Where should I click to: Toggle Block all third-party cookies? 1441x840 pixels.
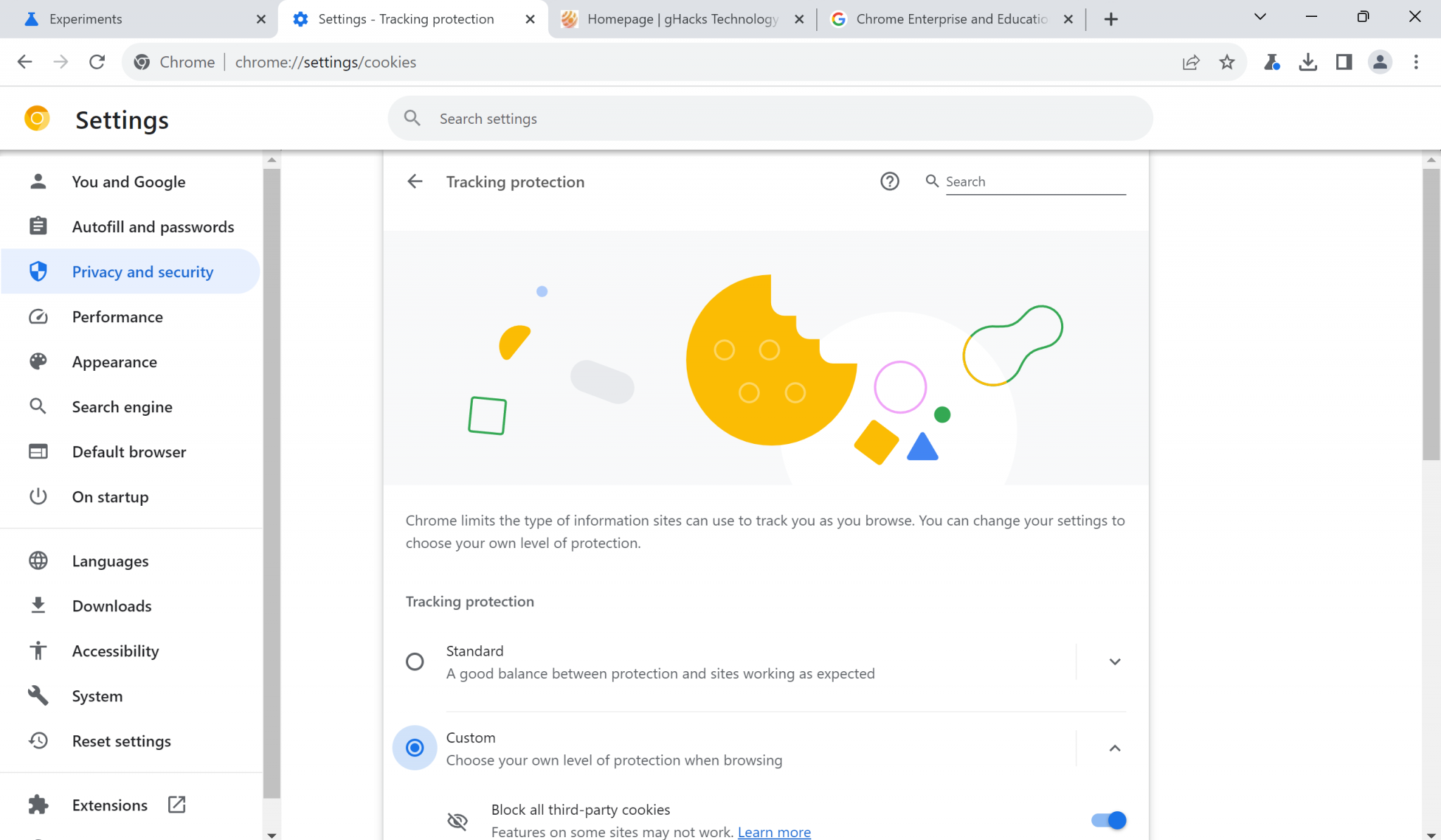(x=1107, y=820)
